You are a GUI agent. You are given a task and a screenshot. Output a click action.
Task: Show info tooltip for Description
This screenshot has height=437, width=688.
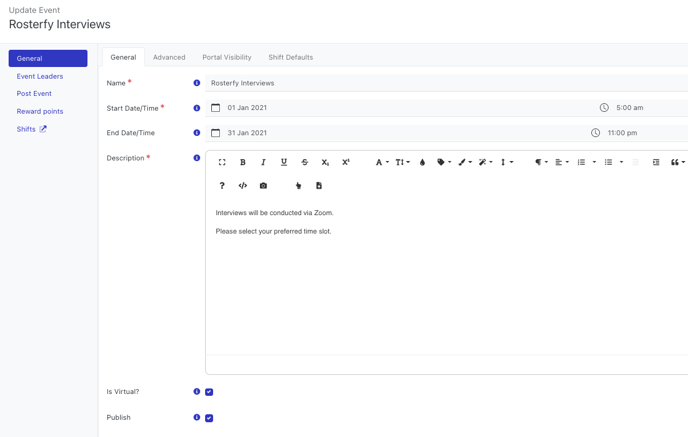pyautogui.click(x=197, y=158)
